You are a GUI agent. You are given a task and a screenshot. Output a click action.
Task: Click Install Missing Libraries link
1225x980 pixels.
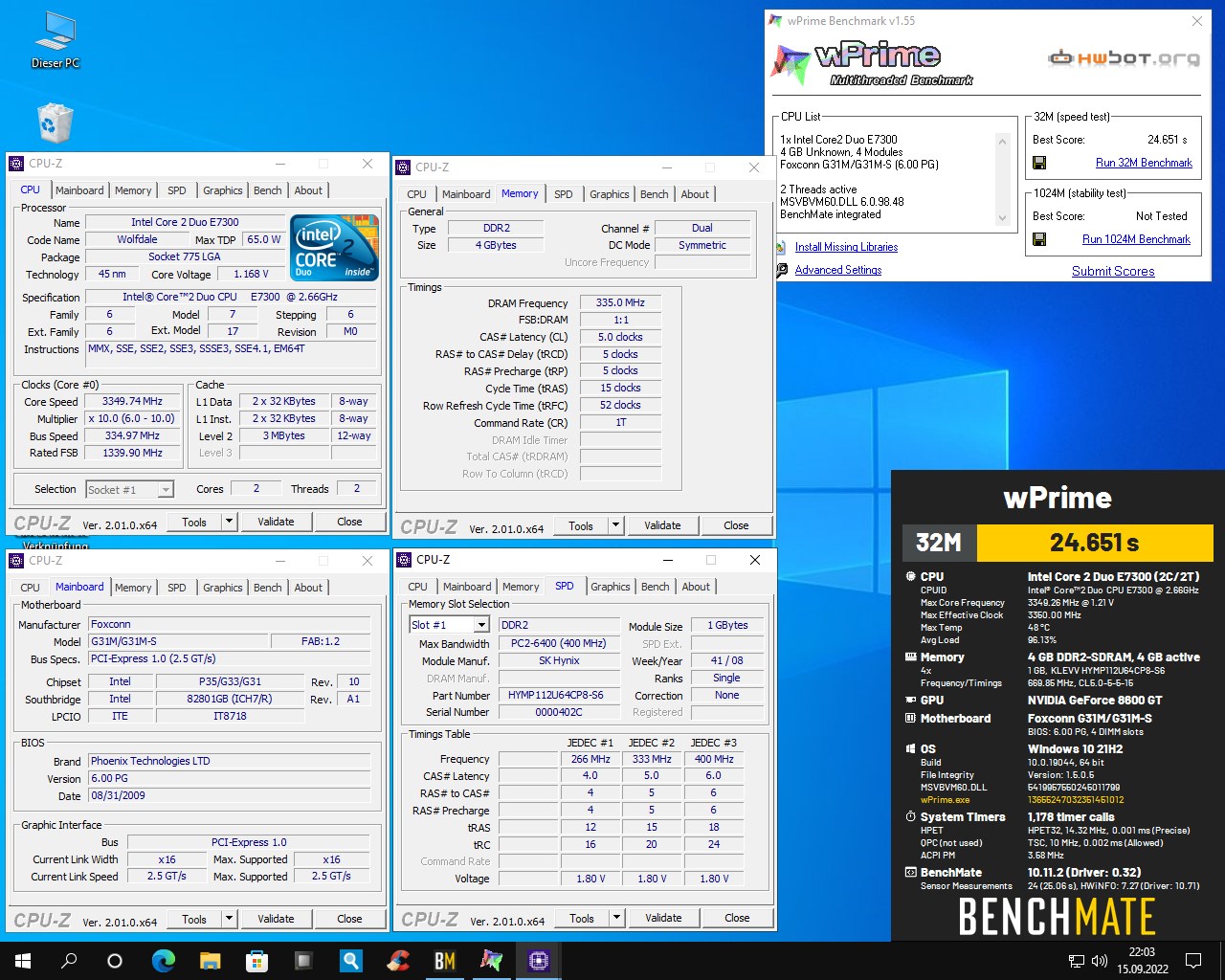[846, 247]
